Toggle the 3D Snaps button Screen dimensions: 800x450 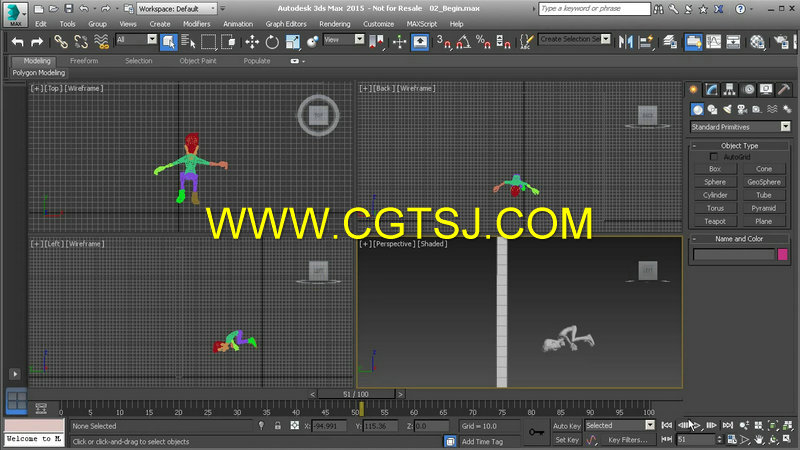pos(443,42)
